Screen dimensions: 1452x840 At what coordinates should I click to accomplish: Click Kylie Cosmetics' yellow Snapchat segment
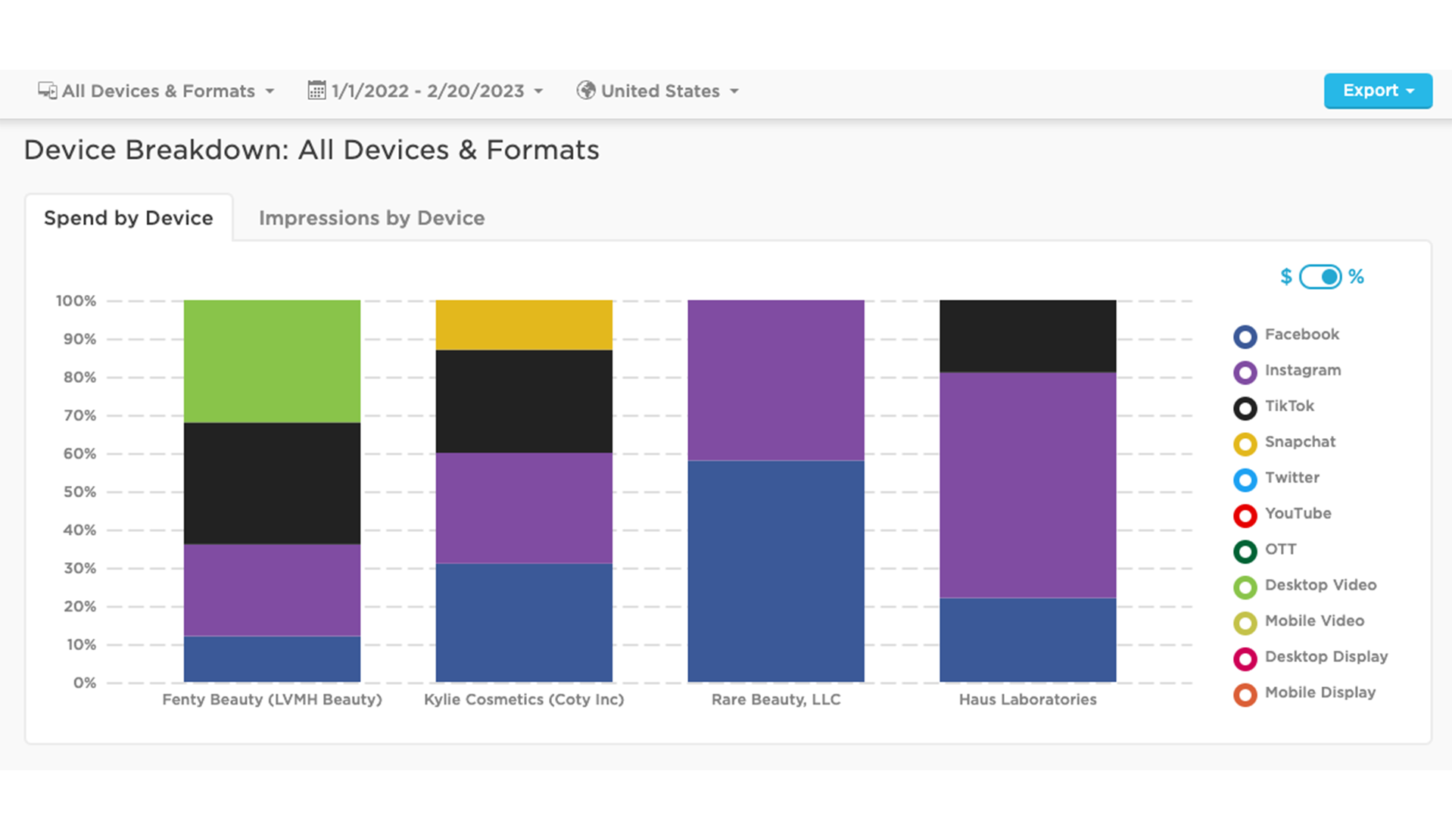pyautogui.click(x=524, y=325)
